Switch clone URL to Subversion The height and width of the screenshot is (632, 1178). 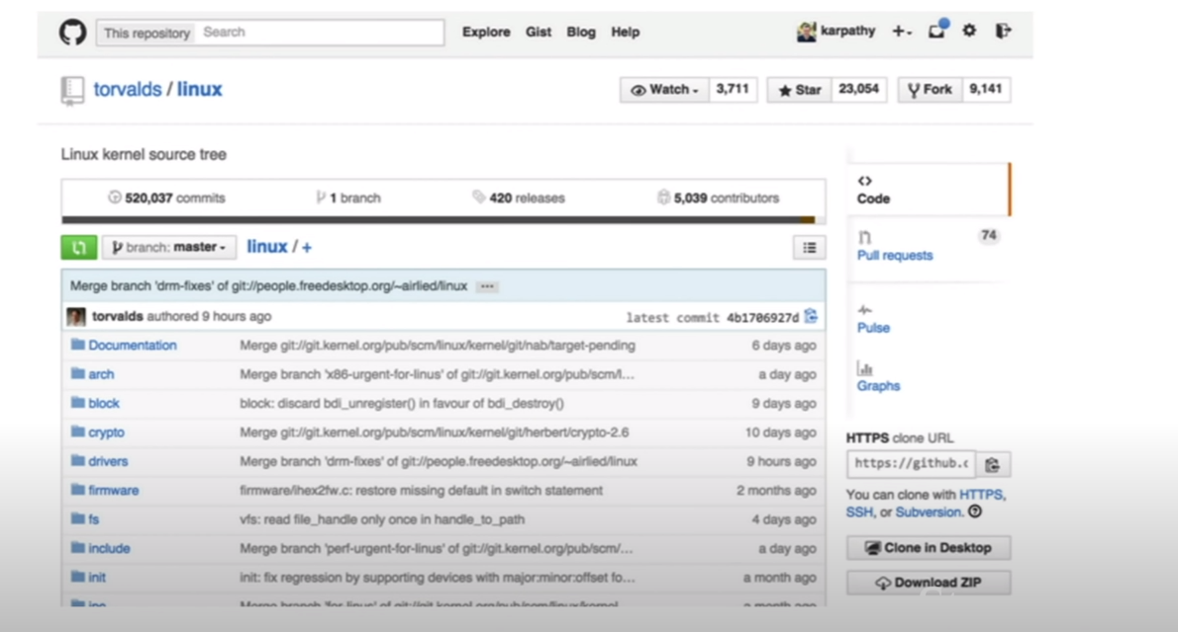point(929,513)
